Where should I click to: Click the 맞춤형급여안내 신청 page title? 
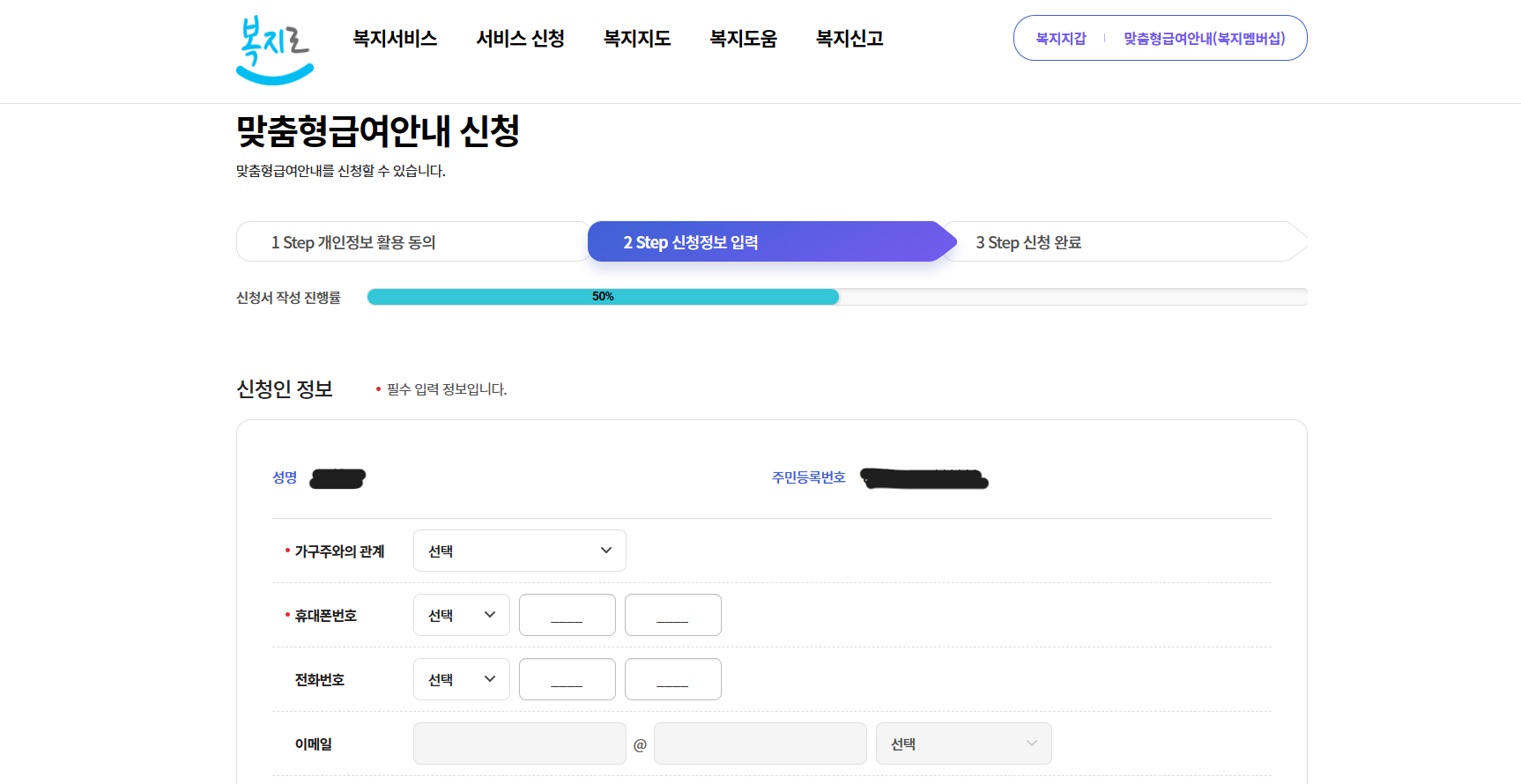(378, 131)
